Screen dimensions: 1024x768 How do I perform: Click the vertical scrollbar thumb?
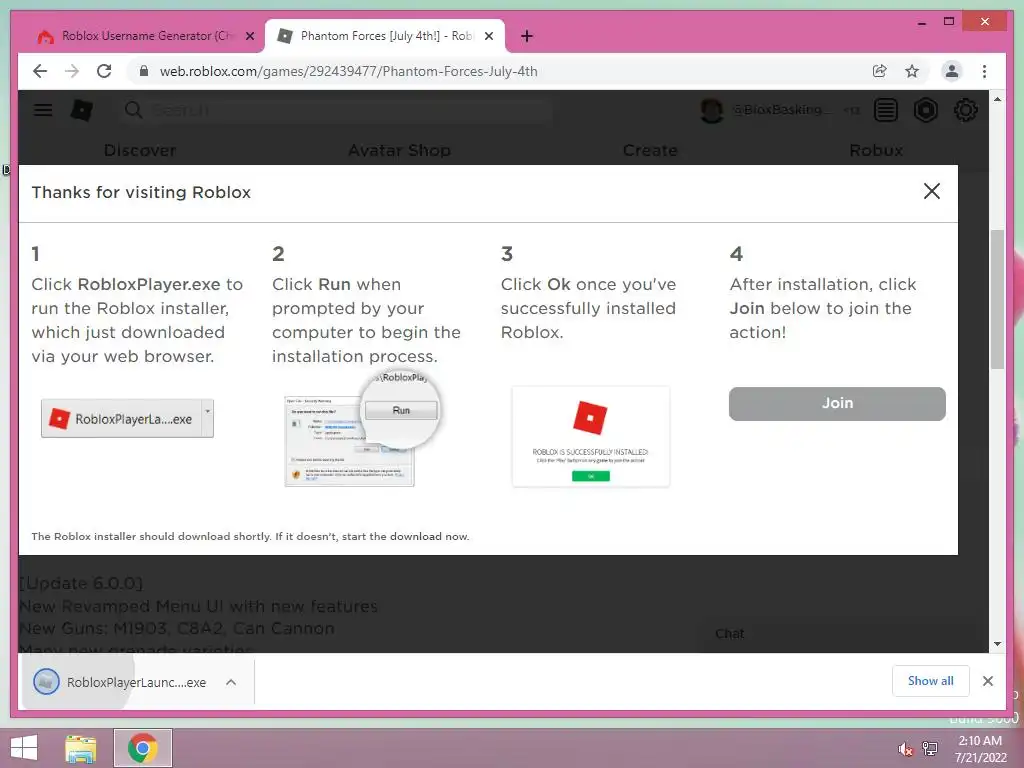coord(997,299)
